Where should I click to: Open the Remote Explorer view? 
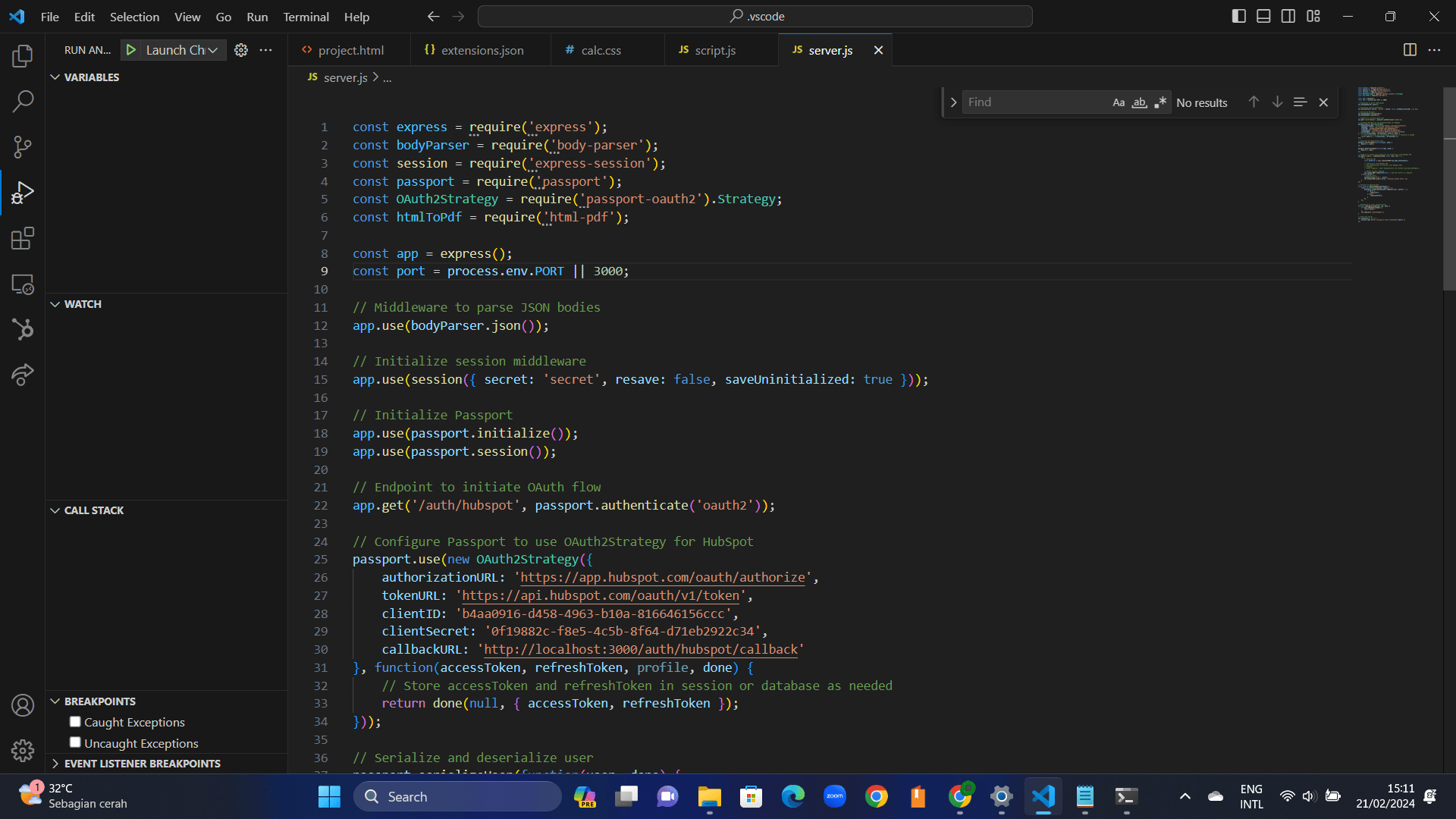point(23,284)
